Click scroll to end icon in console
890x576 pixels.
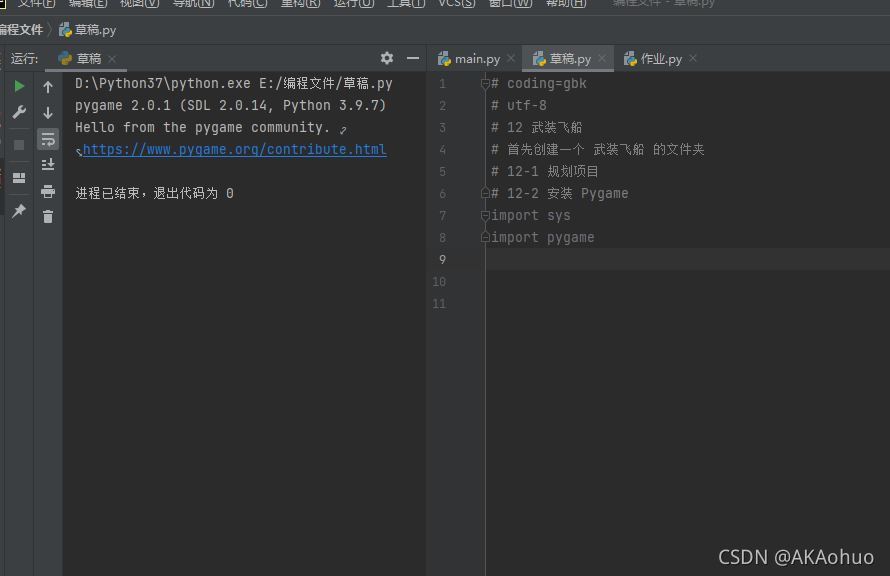[x=48, y=165]
